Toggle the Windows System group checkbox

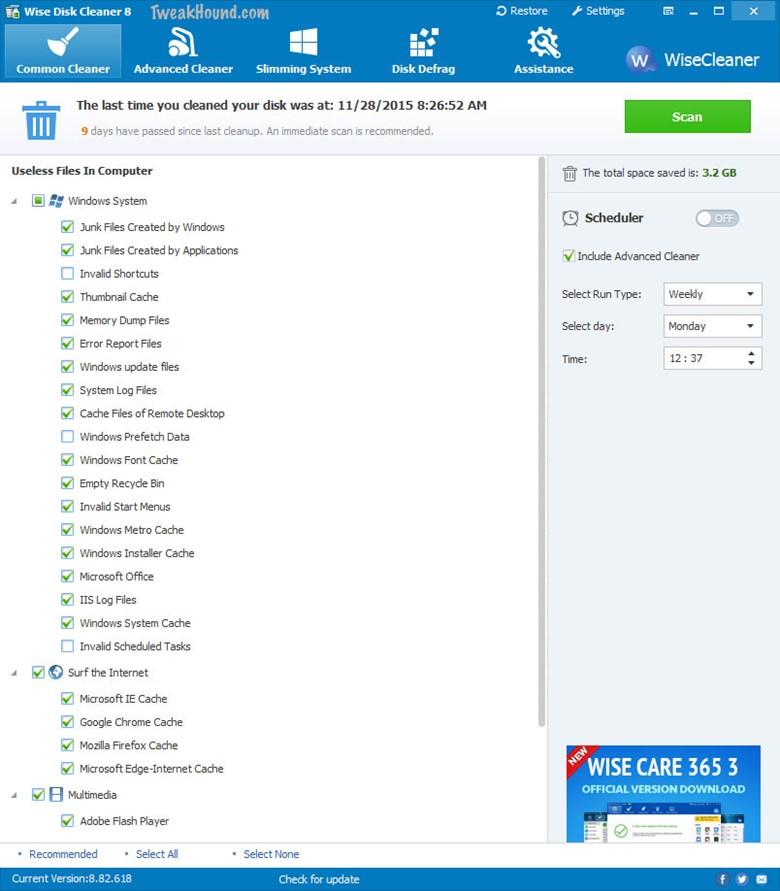(x=38, y=201)
